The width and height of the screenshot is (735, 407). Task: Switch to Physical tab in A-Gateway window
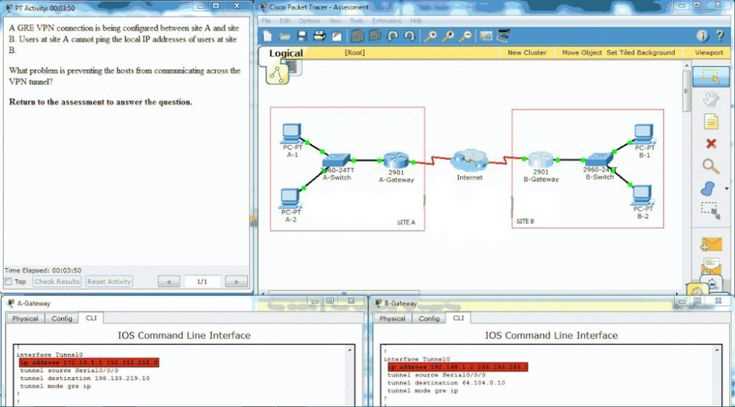click(25, 318)
